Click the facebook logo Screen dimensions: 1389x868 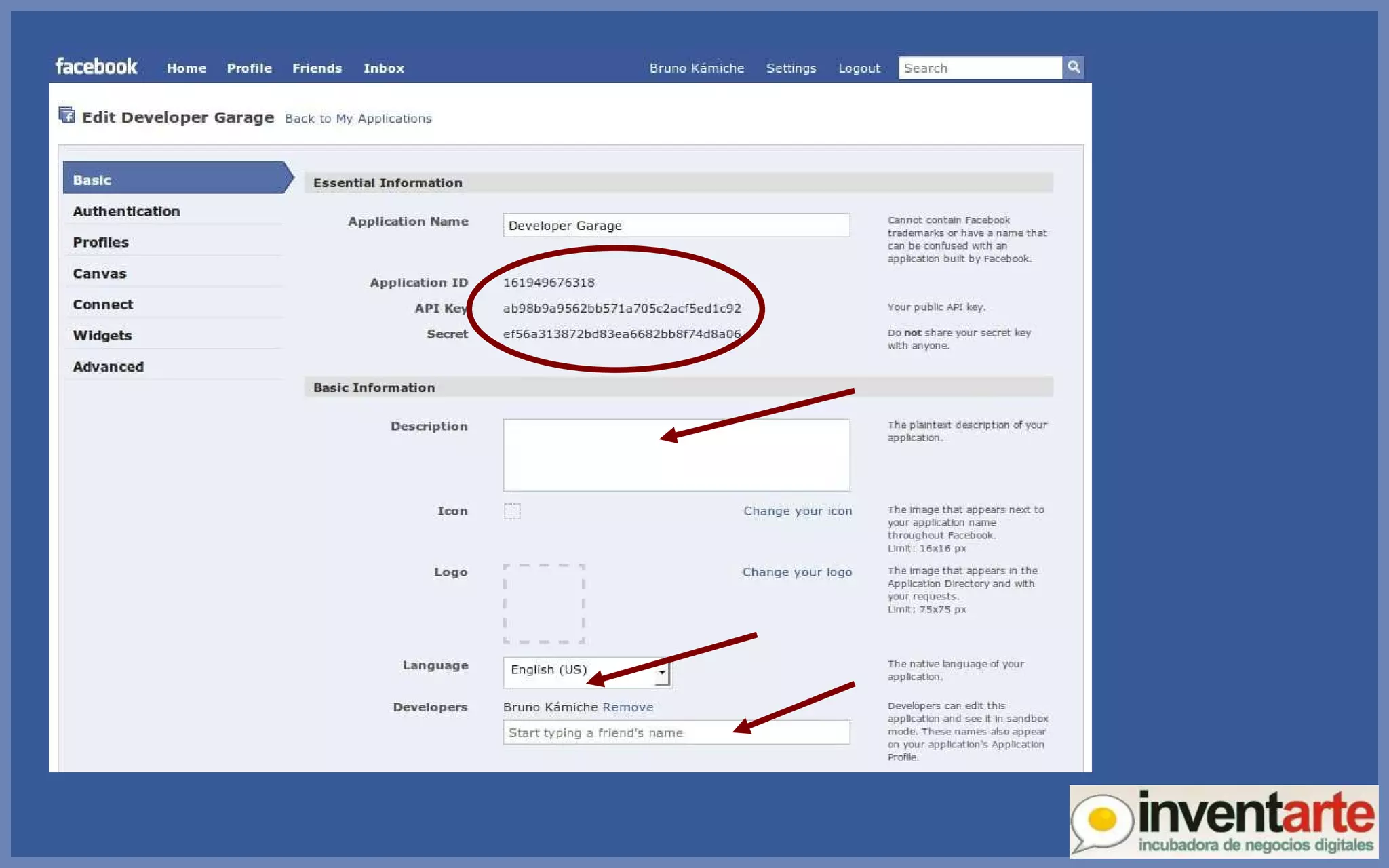[96, 66]
